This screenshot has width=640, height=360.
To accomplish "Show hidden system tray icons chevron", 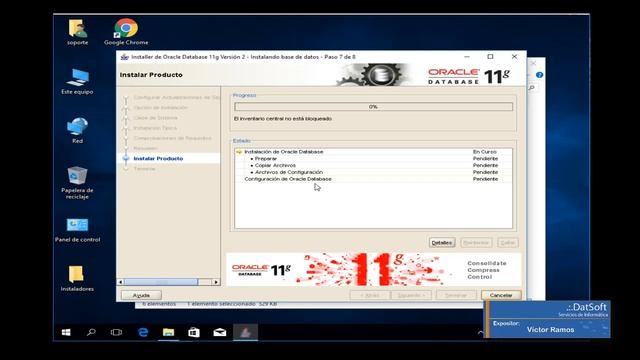I will [480, 332].
